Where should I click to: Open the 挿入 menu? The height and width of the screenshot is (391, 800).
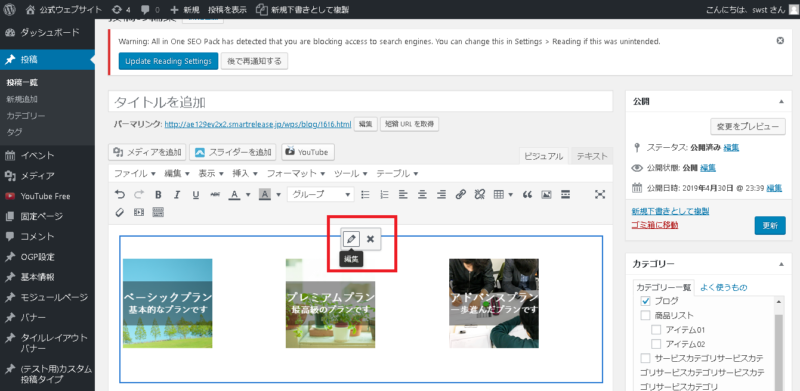tap(245, 174)
